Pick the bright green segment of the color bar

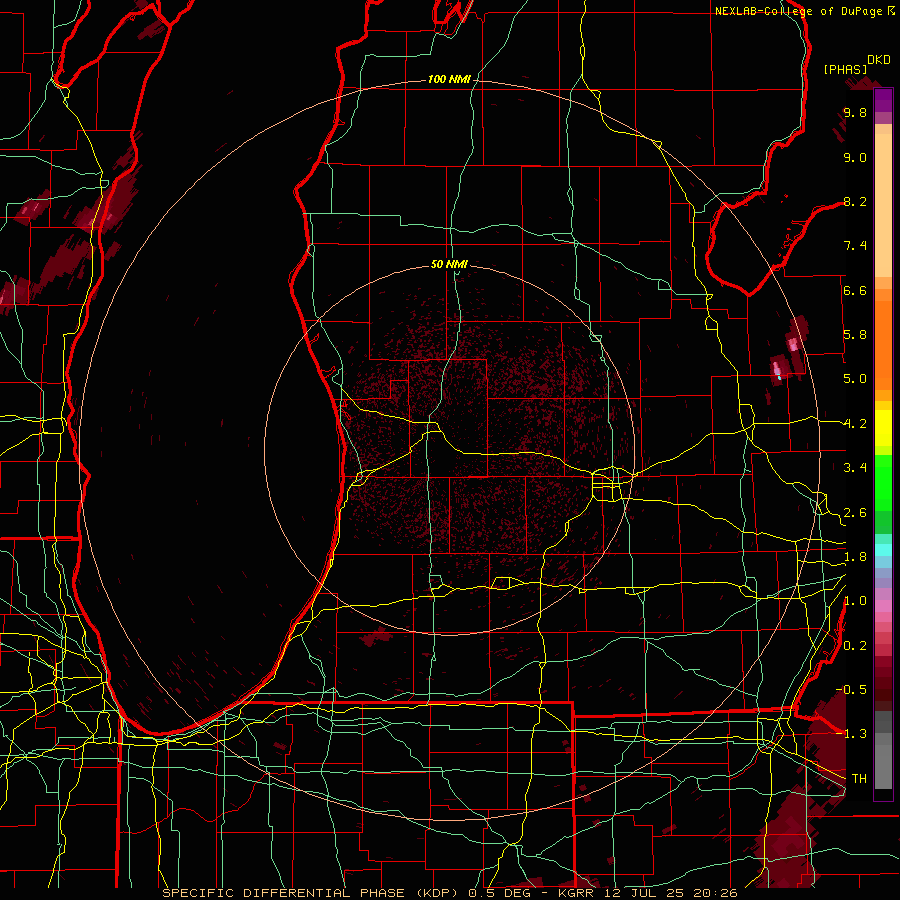click(x=883, y=484)
